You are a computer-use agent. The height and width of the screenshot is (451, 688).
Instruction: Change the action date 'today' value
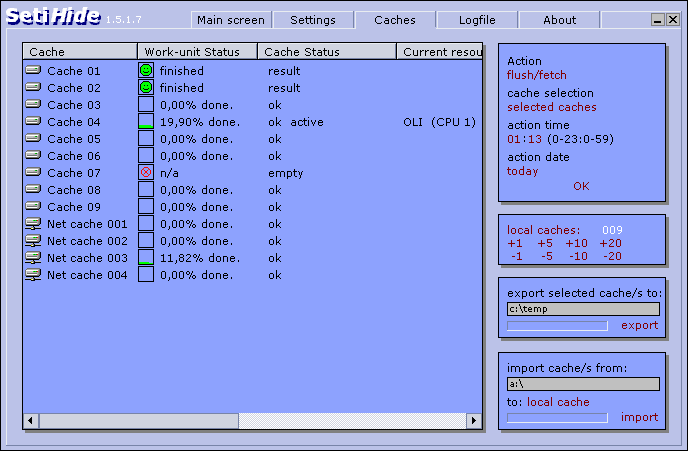click(523, 171)
